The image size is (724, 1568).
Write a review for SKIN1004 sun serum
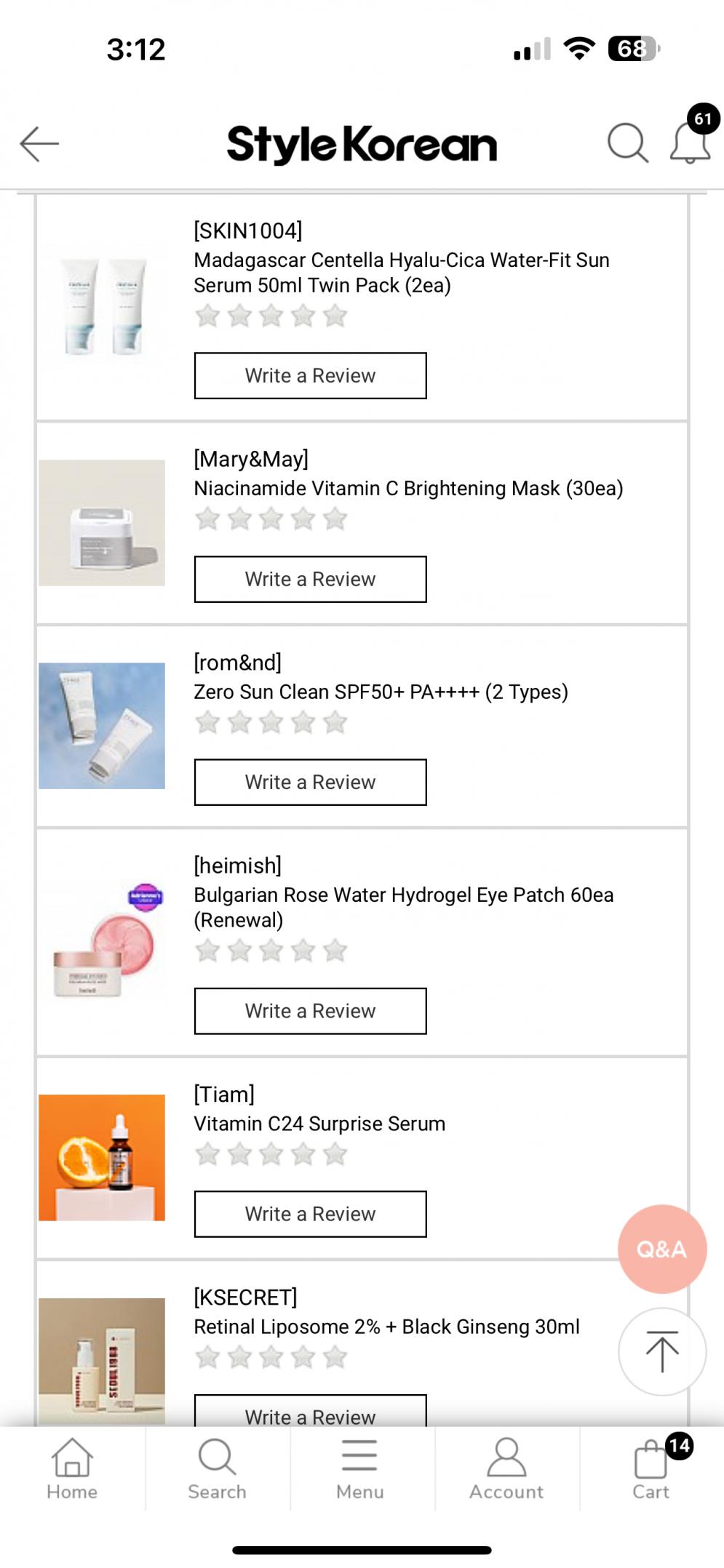coord(310,376)
